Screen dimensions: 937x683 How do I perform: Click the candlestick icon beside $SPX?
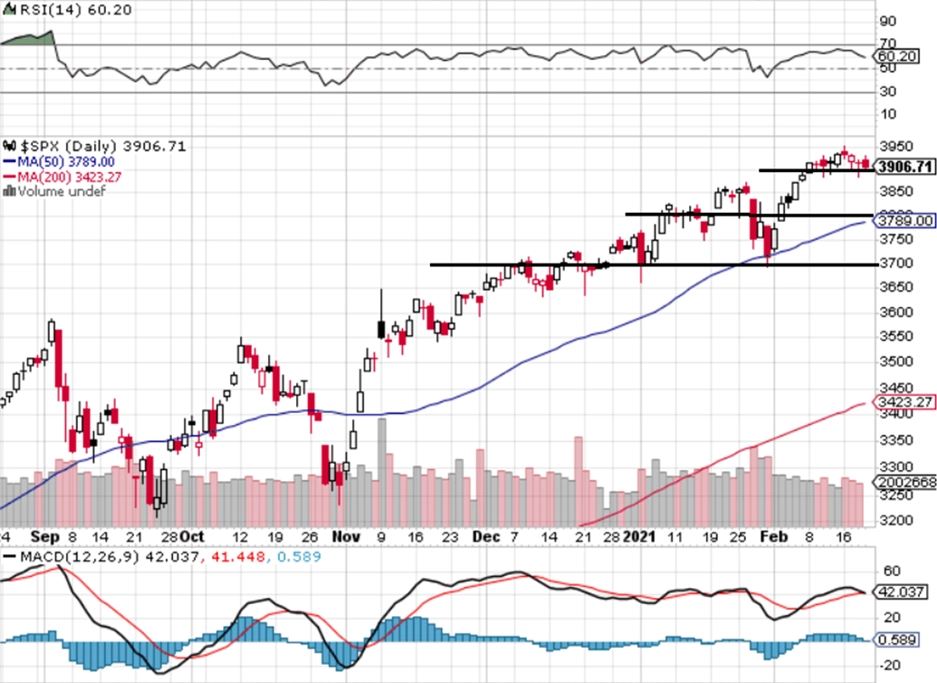click(10, 146)
